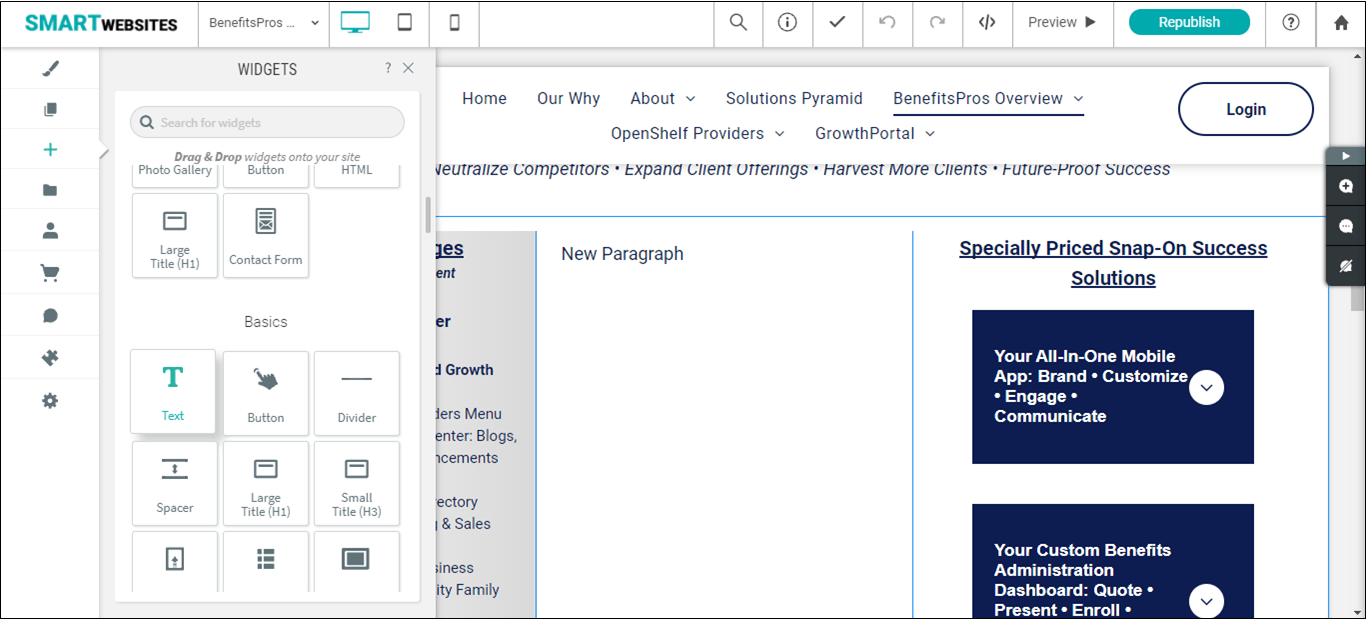The height and width of the screenshot is (619, 1366).
Task: Click the page vertical scrollbar thumb
Action: pyautogui.click(x=1357, y=299)
